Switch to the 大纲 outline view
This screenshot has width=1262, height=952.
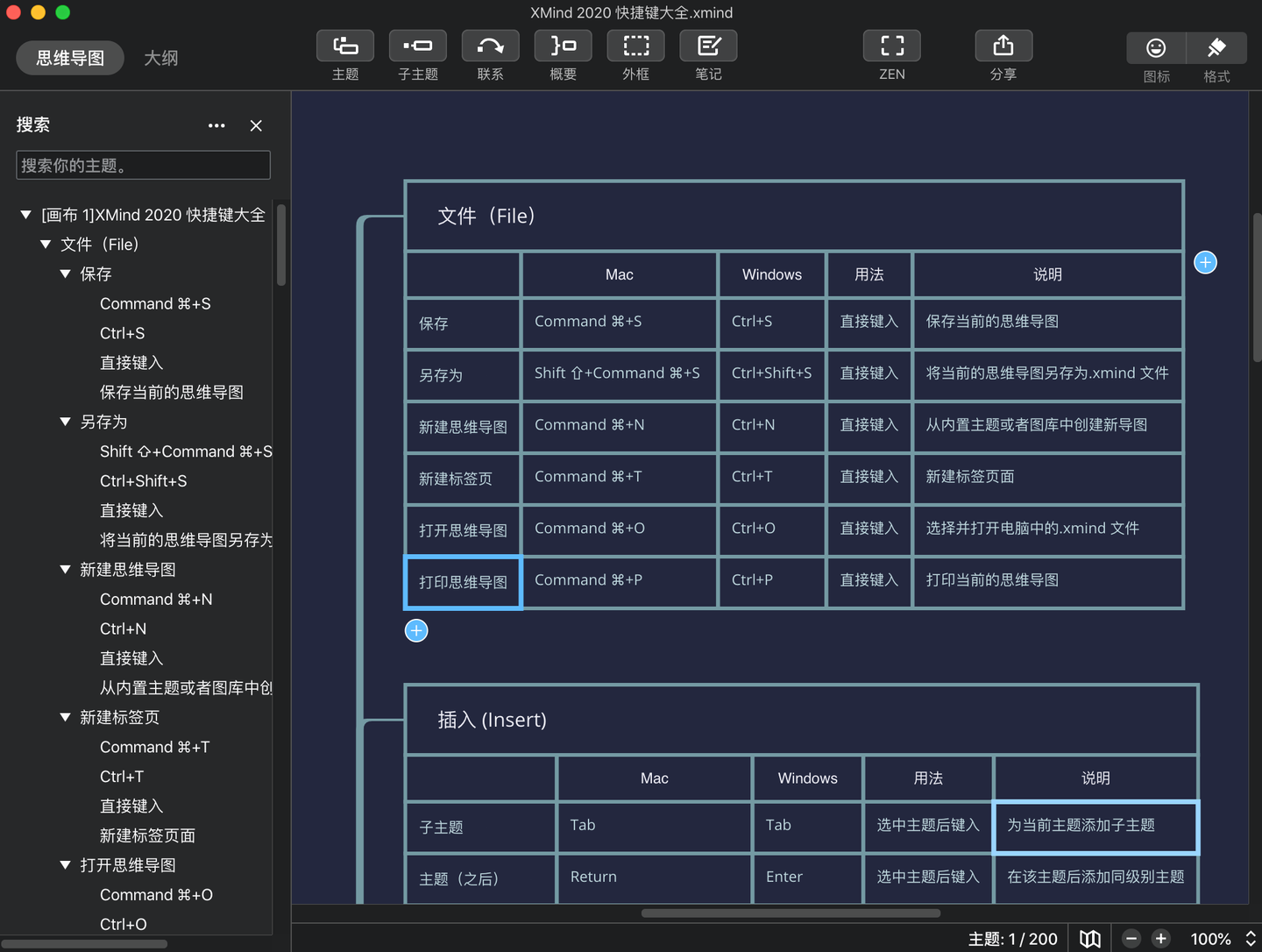[x=161, y=58]
